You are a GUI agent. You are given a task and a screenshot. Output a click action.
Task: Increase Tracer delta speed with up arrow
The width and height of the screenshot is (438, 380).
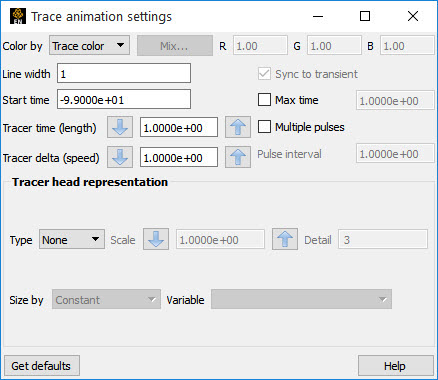(x=238, y=157)
